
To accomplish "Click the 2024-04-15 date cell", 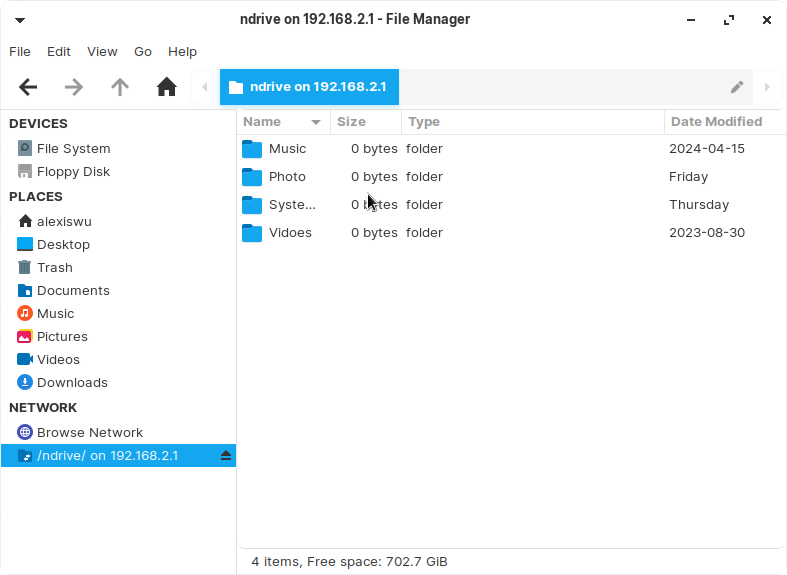I will point(707,149).
